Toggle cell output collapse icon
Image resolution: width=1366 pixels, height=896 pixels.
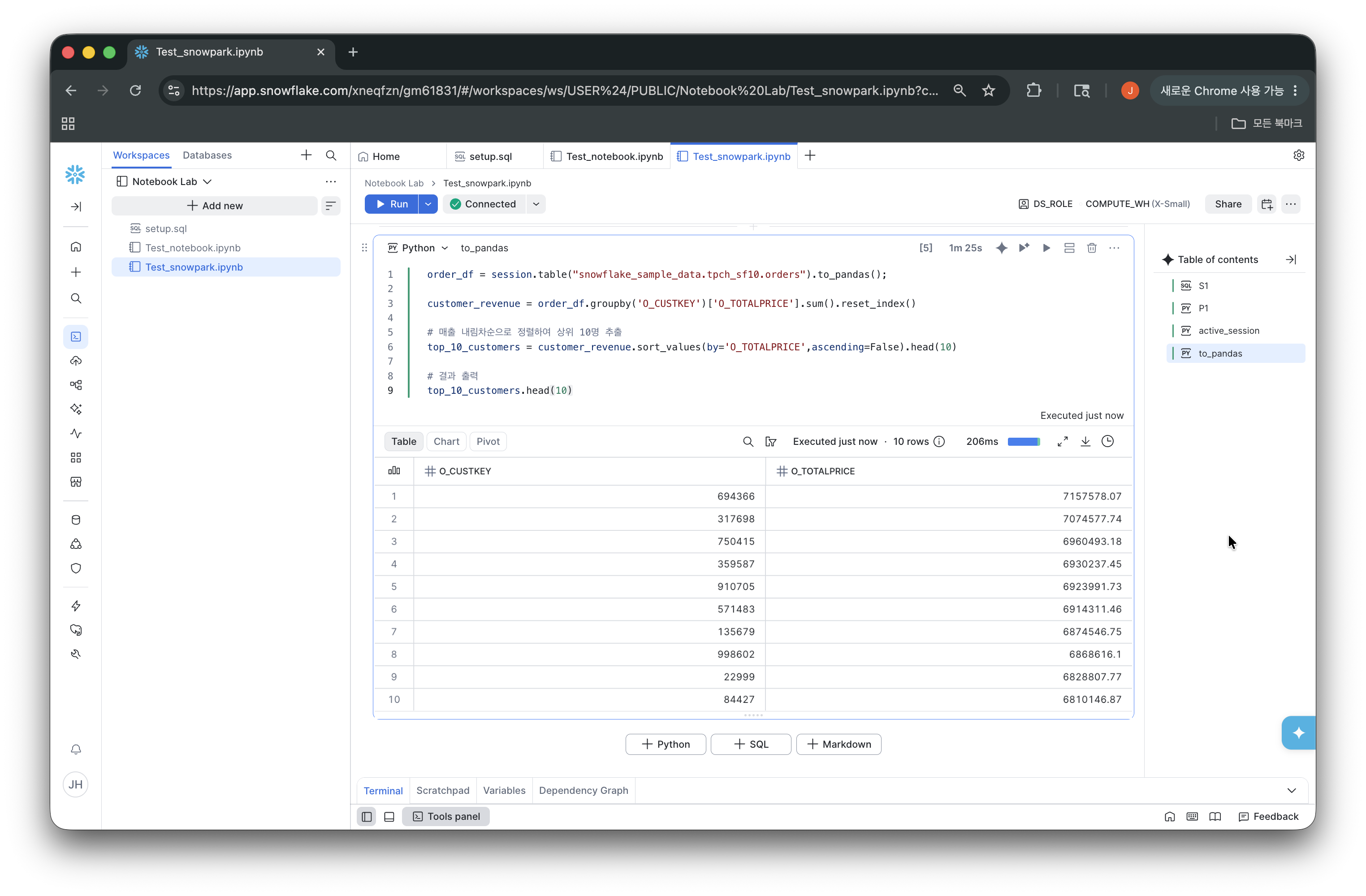click(1069, 248)
